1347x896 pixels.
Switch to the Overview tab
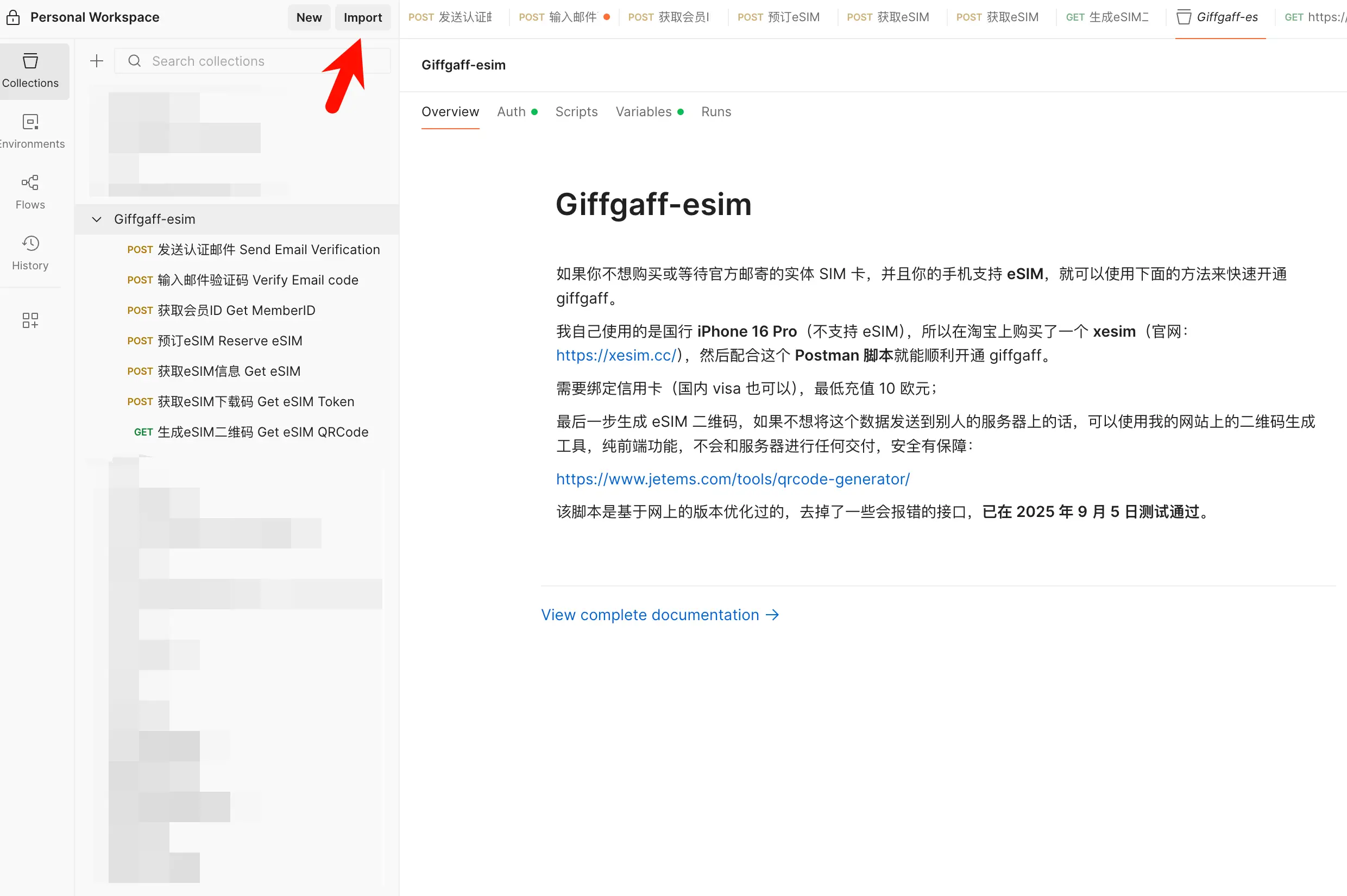pyautogui.click(x=450, y=112)
